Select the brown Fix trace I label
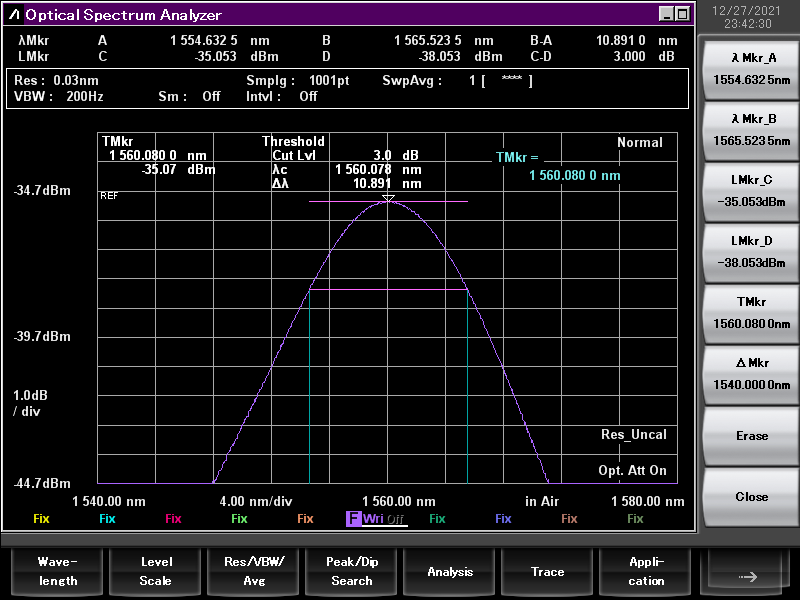 tap(569, 519)
